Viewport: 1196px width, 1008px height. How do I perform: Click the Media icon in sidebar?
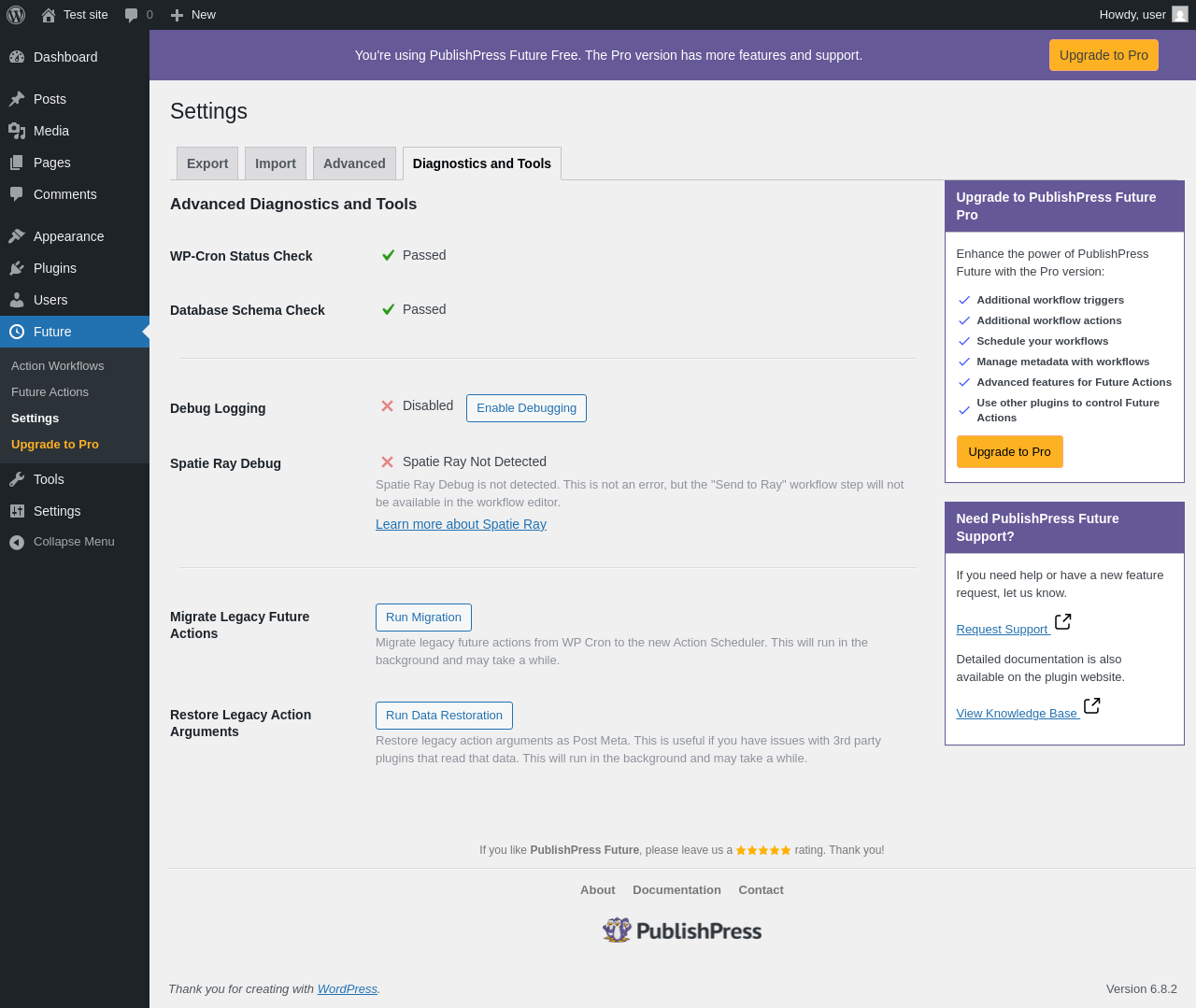(x=17, y=131)
